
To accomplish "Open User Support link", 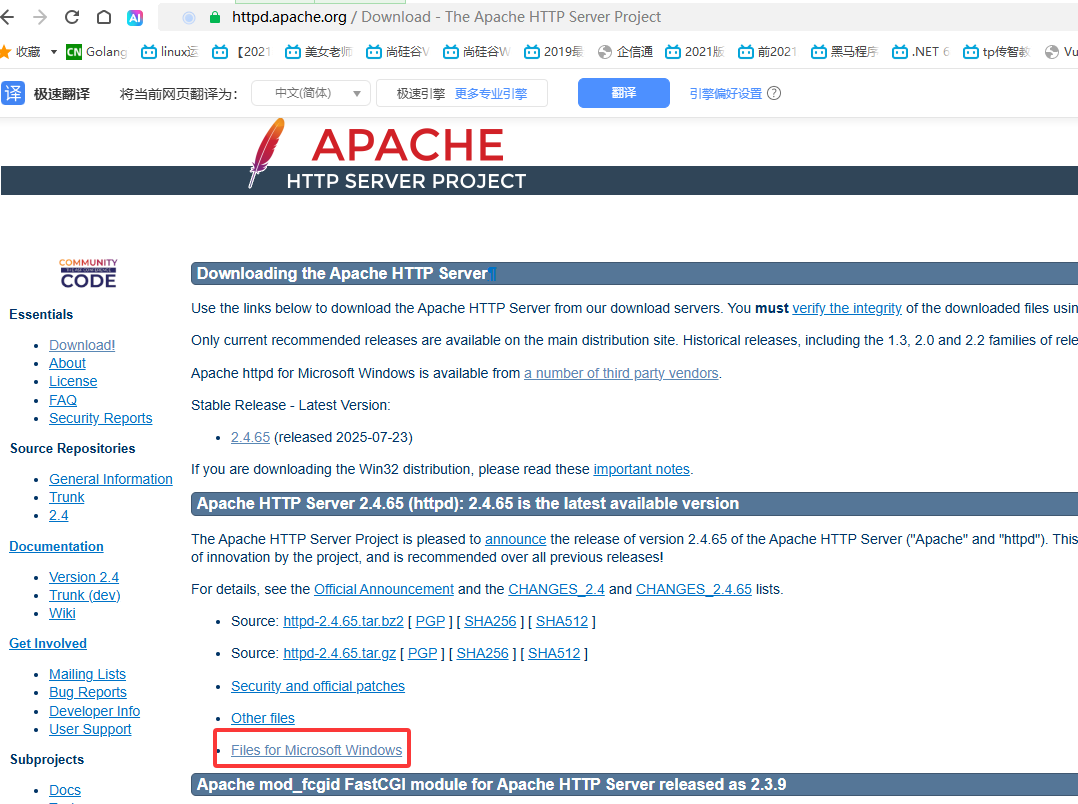I will pos(90,729).
